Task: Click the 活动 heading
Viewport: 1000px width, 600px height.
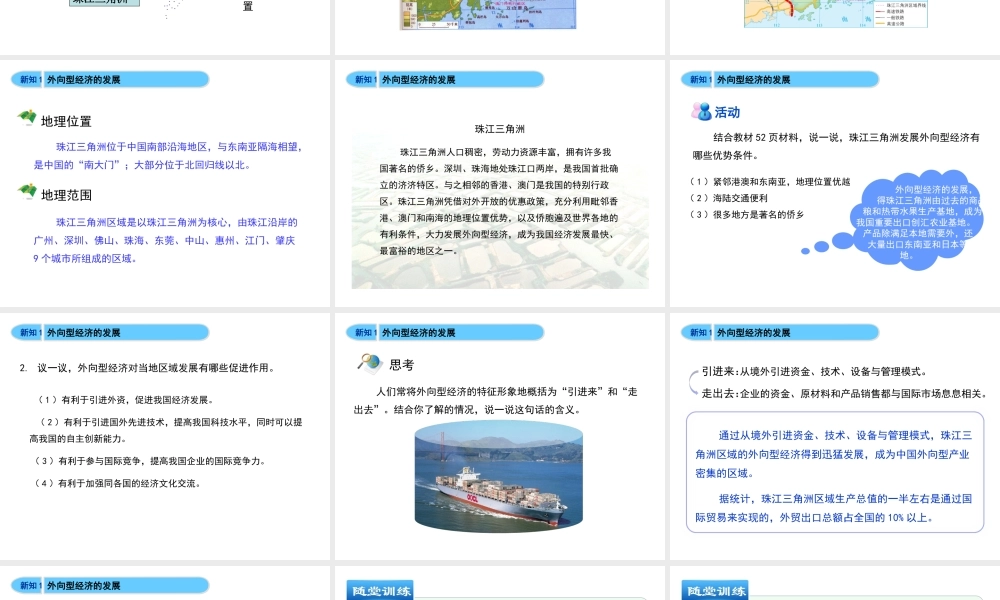Action: (727, 112)
